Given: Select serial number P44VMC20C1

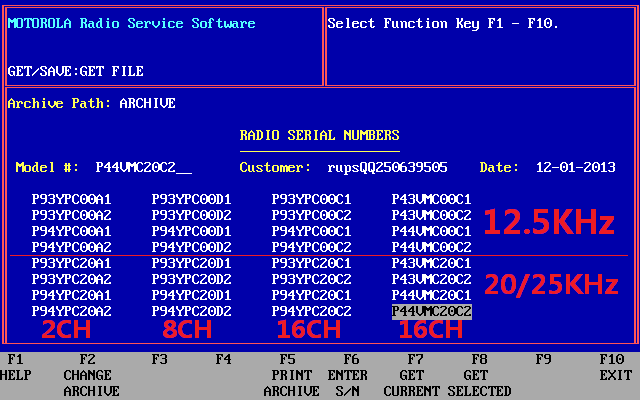Looking at the screenshot, I should pyautogui.click(x=431, y=295).
